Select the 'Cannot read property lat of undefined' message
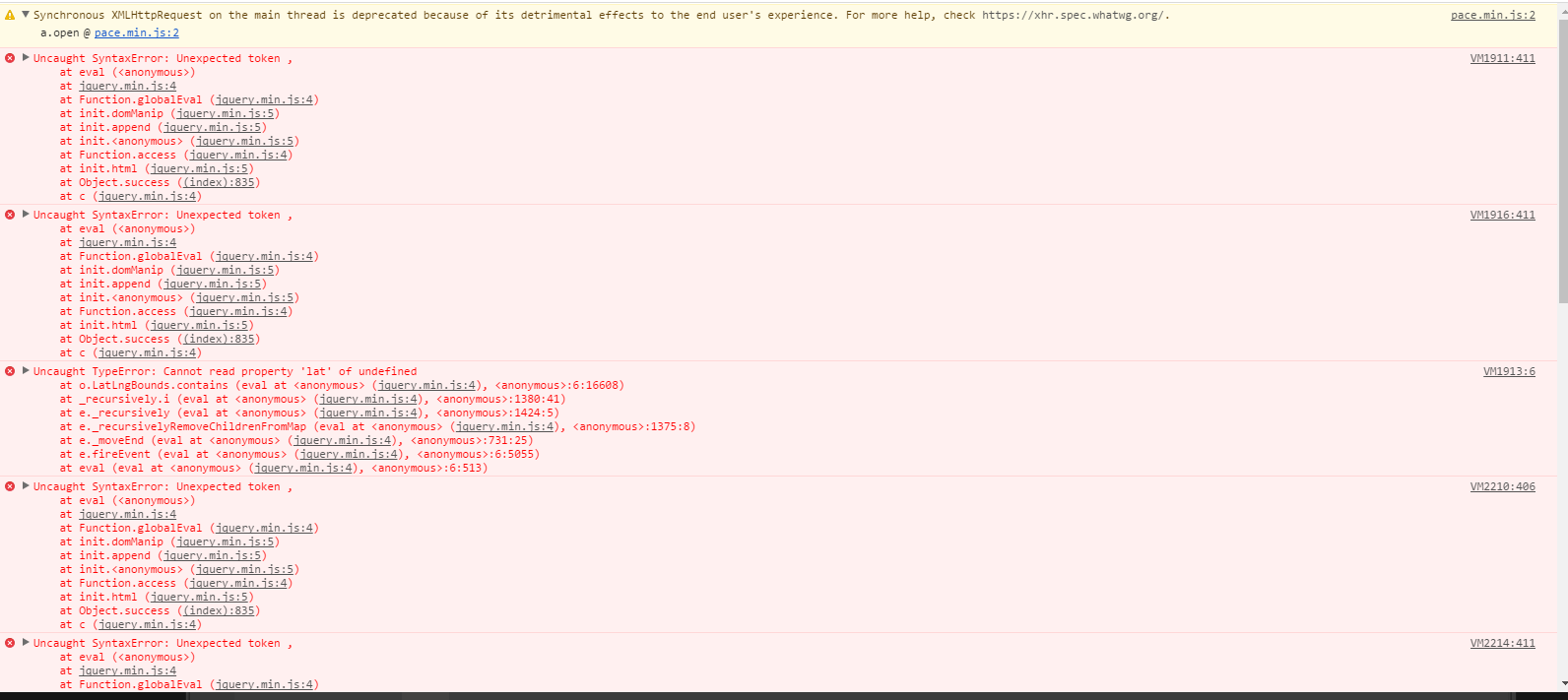1568x700 pixels. (x=291, y=371)
